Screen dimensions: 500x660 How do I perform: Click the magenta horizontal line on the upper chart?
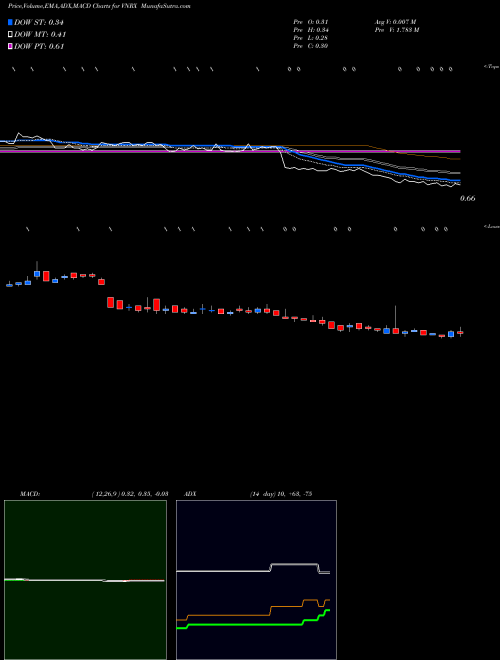[230, 151]
